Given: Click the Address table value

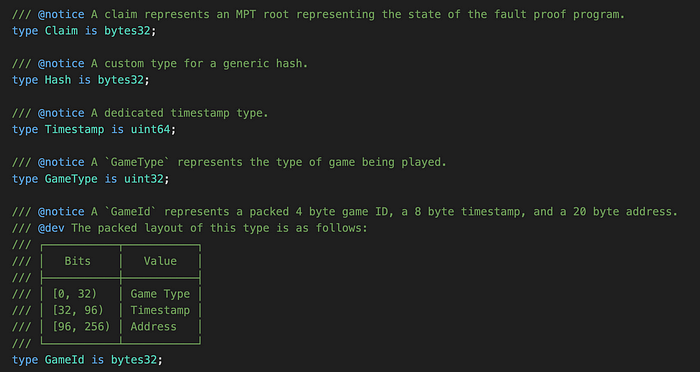Looking at the screenshot, I should [153, 326].
